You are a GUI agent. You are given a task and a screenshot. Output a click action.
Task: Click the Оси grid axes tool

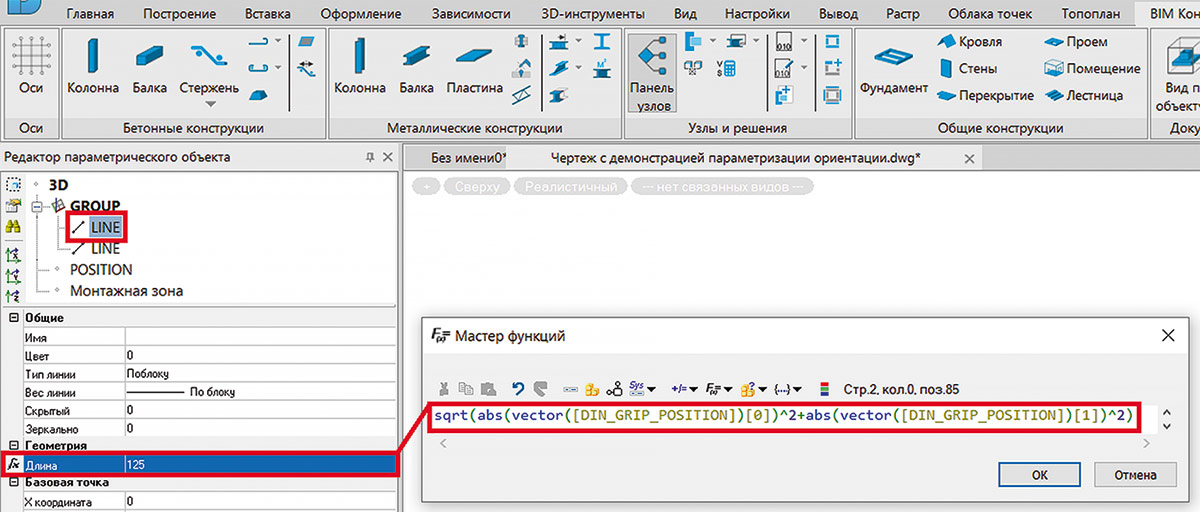tap(31, 68)
